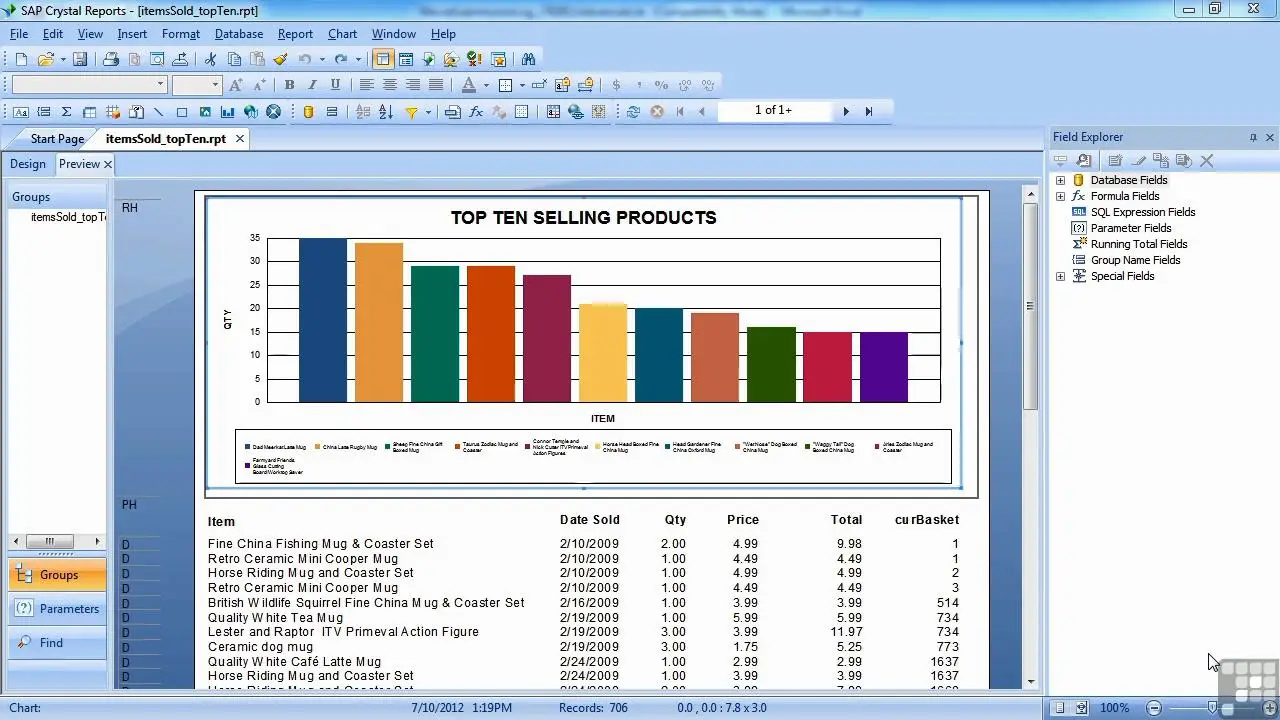
Task: Toggle Italic formatting button
Action: pyautogui.click(x=312, y=85)
